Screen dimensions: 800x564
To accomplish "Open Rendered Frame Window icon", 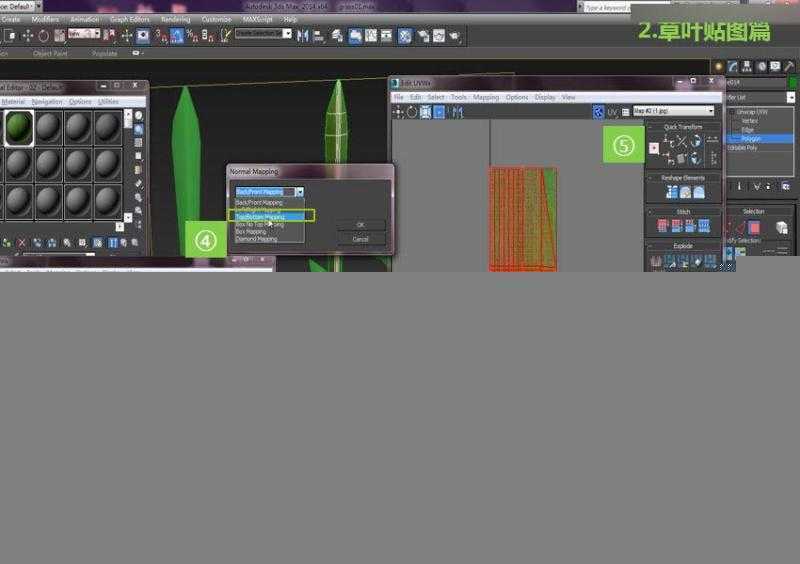I will 439,36.
